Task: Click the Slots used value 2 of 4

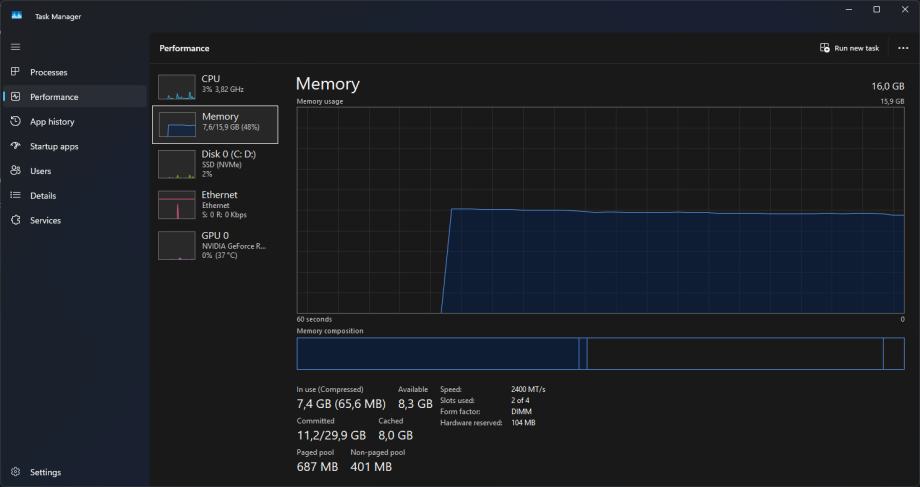Action: click(520, 400)
